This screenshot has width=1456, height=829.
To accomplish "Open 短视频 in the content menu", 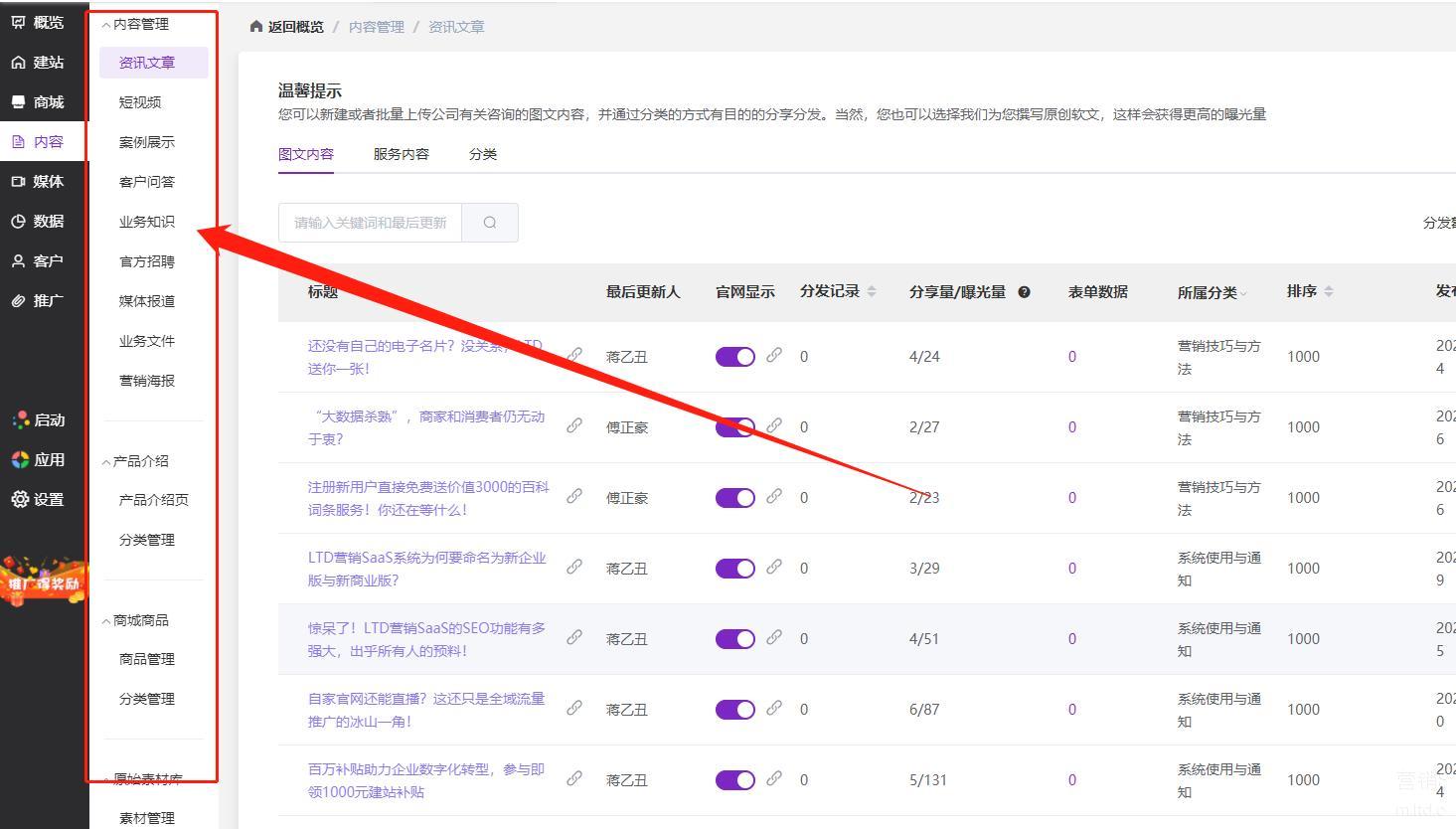I will 140,102.
